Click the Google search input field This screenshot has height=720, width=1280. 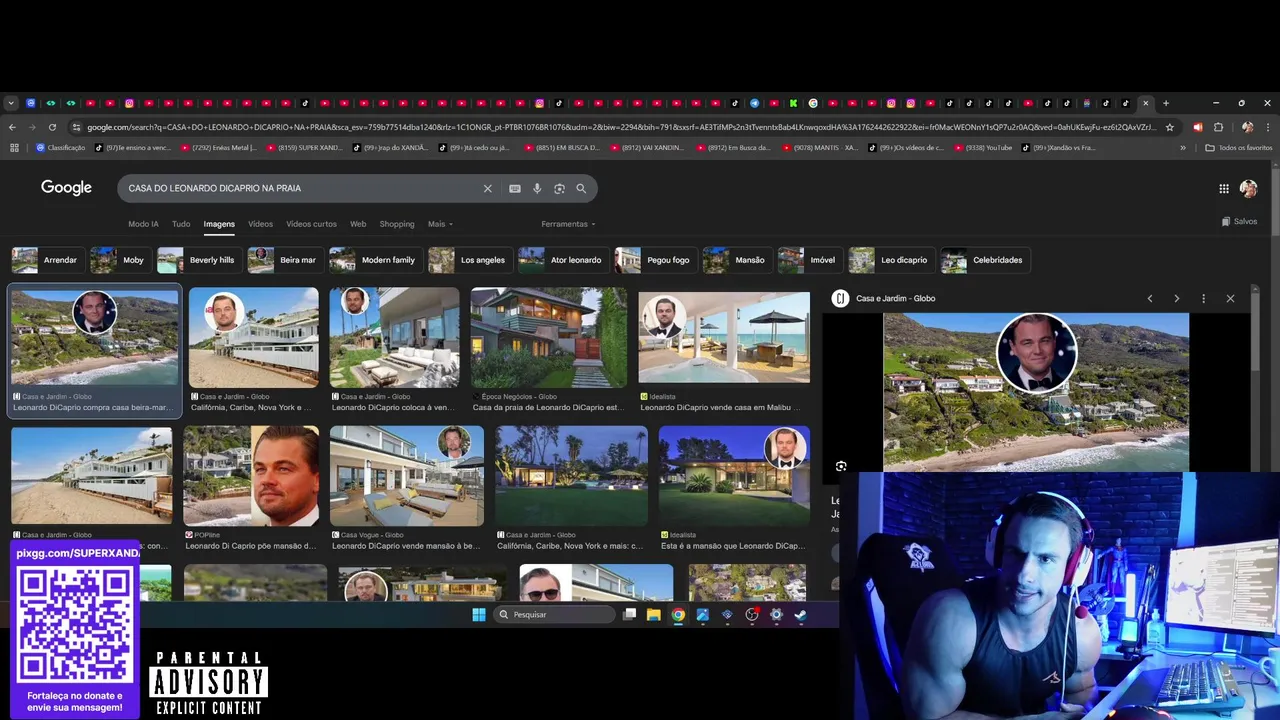300,188
